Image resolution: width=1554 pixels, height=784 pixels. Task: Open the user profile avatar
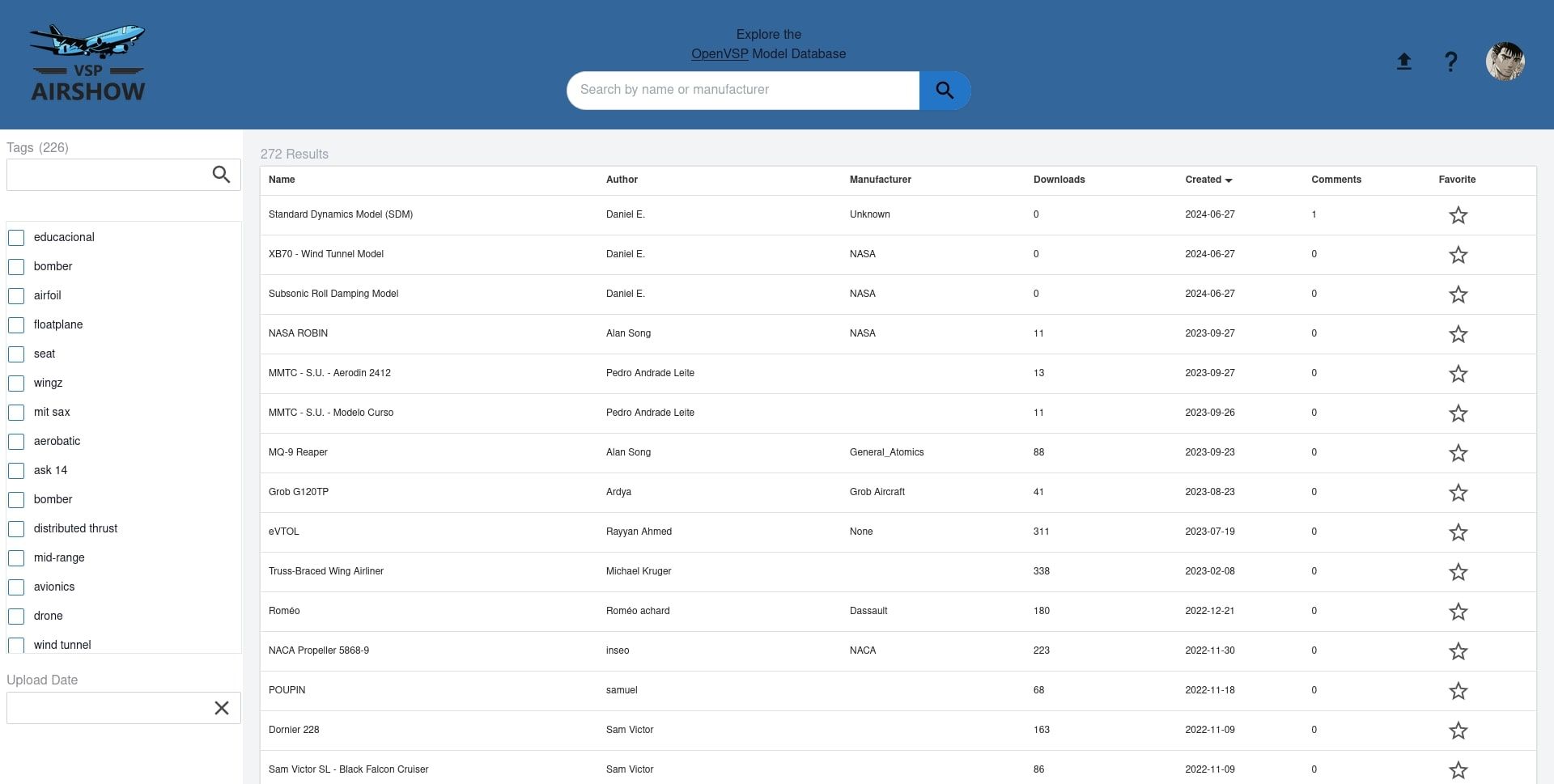(x=1505, y=61)
